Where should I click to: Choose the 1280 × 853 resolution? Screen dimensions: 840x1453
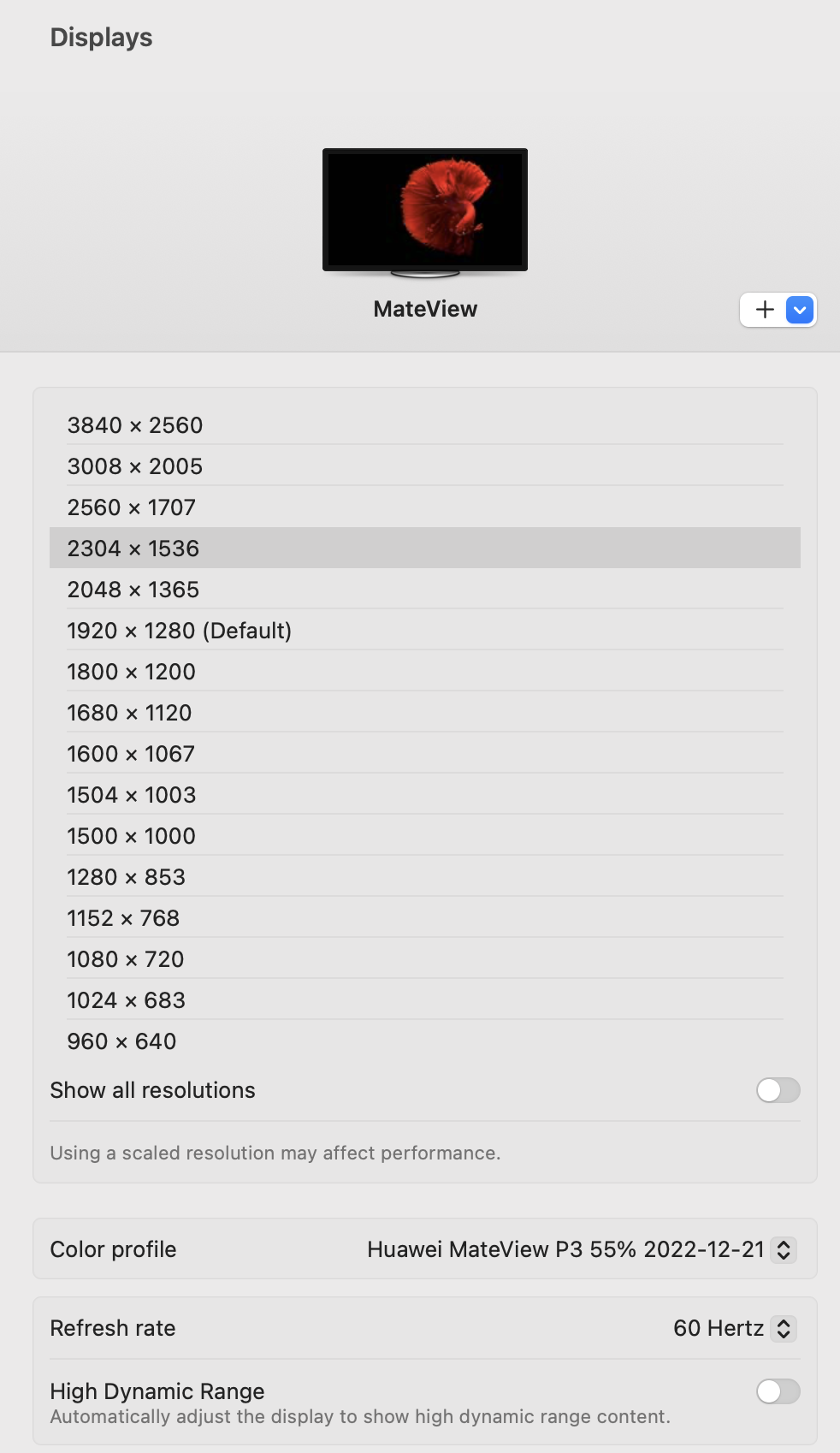coord(425,876)
